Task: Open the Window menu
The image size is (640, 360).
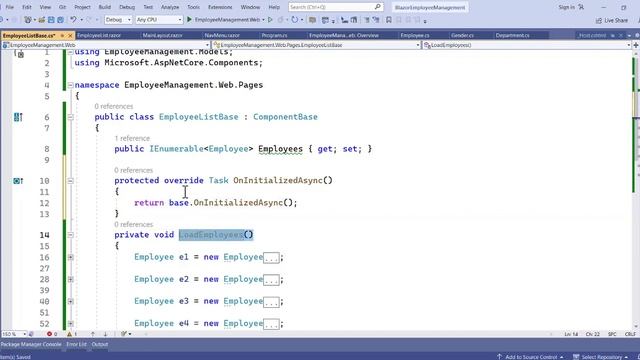Action: 250,7
